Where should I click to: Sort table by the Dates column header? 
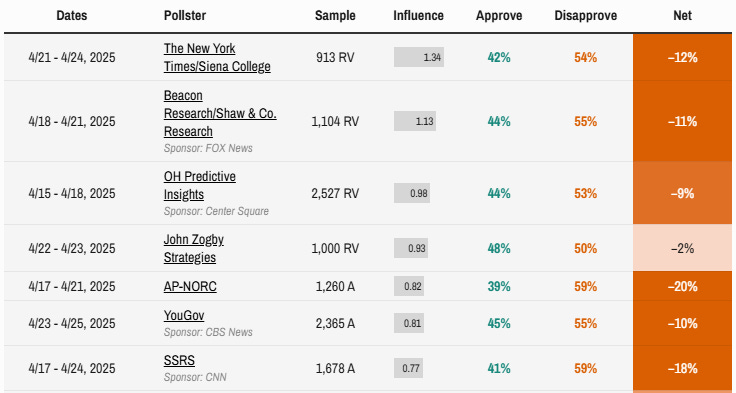click(72, 15)
